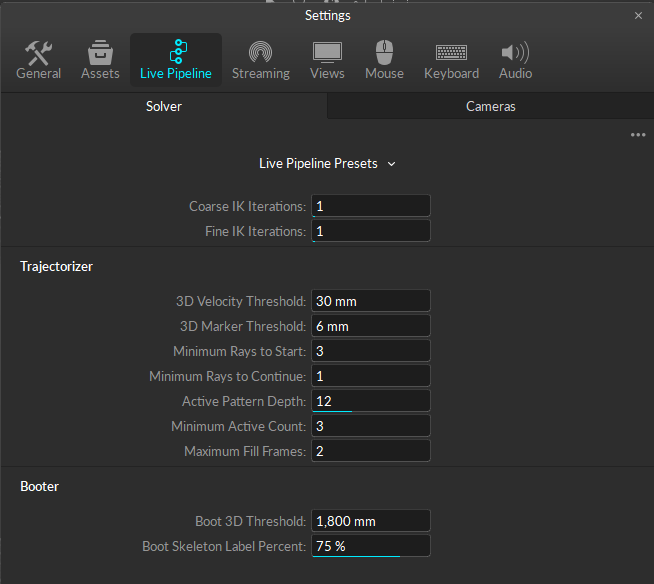Click the Fine IK Iterations field
654x584 pixels.
point(370,231)
